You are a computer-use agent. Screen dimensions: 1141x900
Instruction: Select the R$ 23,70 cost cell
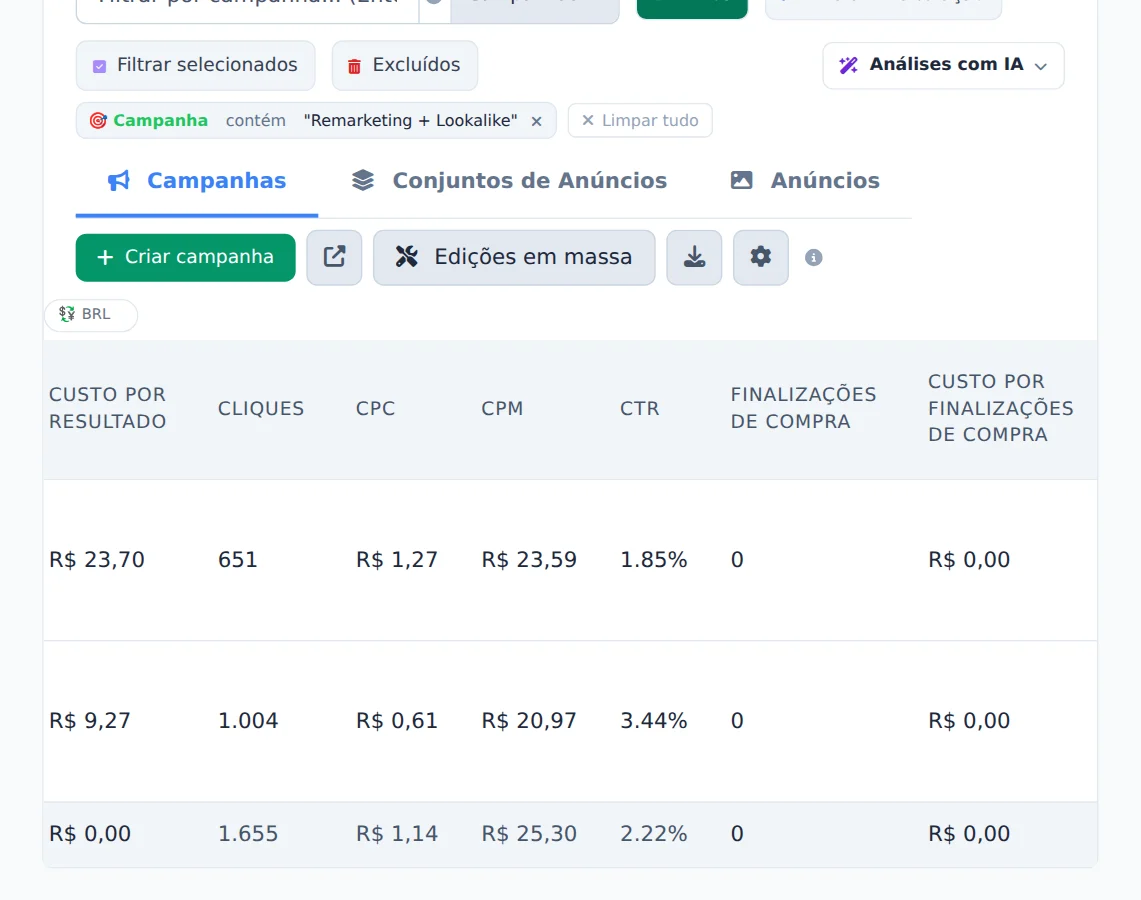pos(97,560)
